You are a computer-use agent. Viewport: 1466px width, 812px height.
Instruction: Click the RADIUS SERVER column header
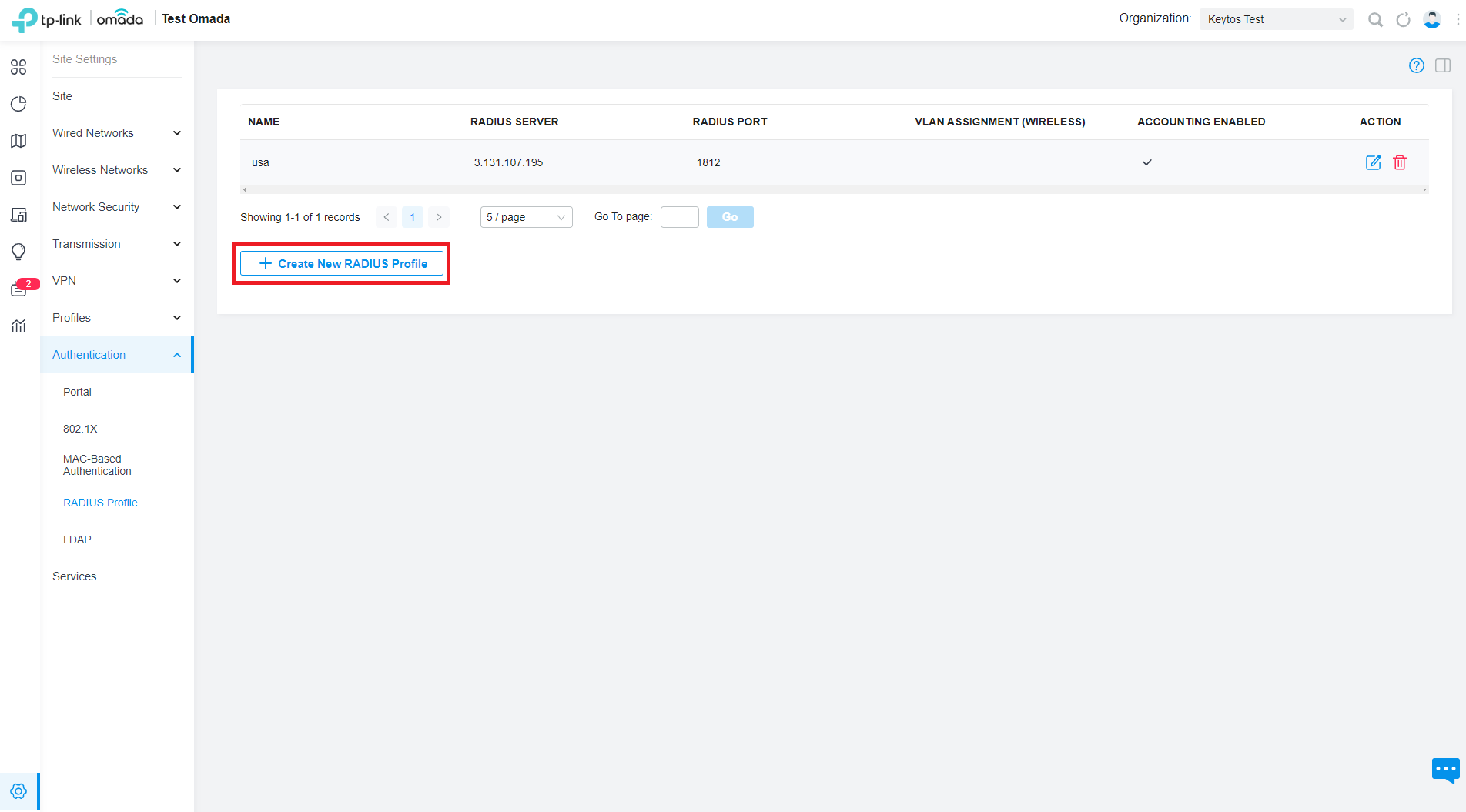tap(514, 122)
